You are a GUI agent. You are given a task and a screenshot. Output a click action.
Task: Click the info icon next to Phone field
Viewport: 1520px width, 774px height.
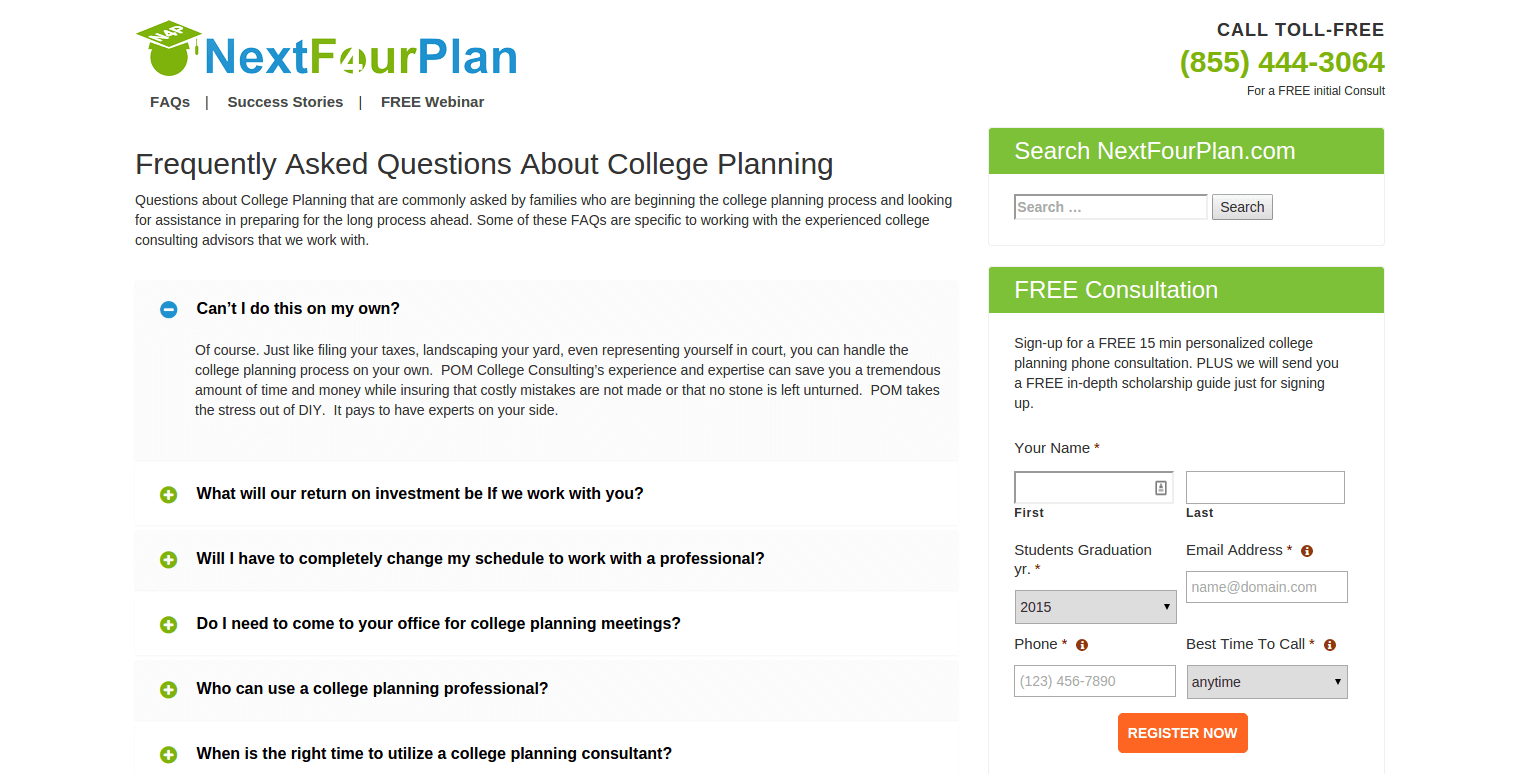click(1081, 645)
